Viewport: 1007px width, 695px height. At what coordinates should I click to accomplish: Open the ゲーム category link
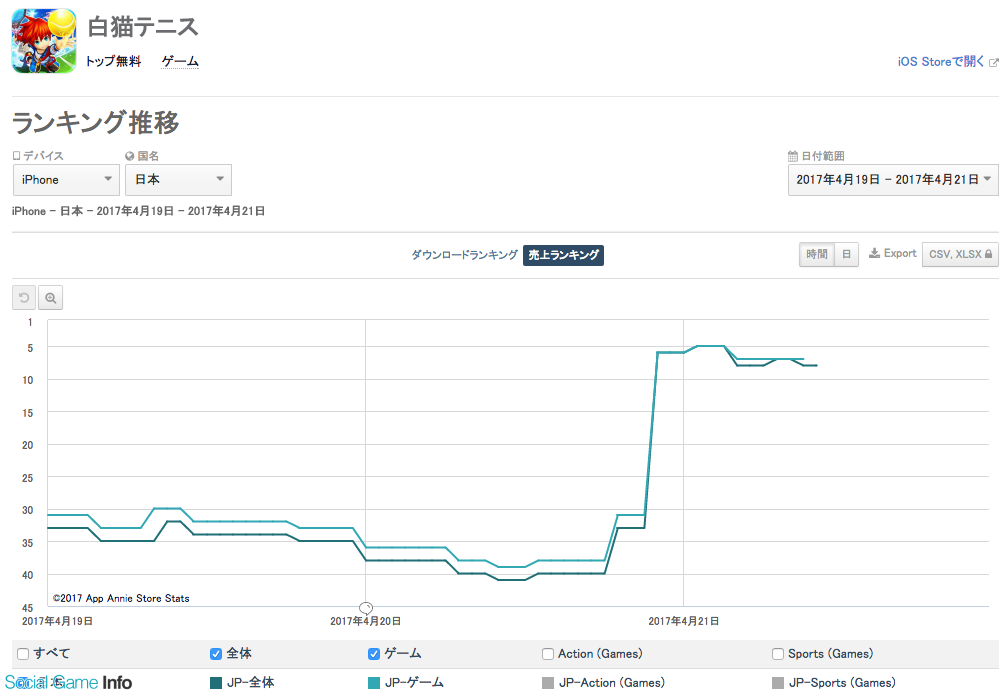tap(180, 61)
